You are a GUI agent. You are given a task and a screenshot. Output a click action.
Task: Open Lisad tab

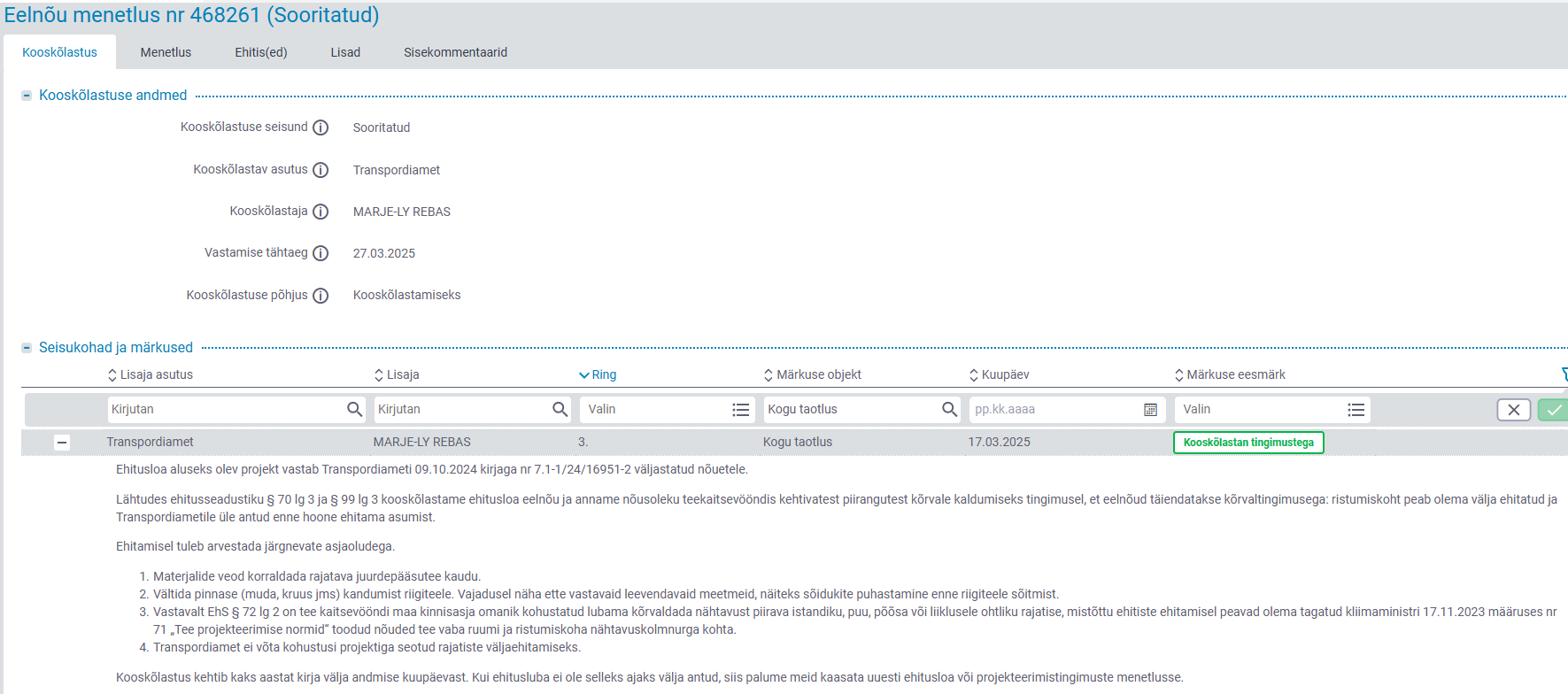coord(345,52)
